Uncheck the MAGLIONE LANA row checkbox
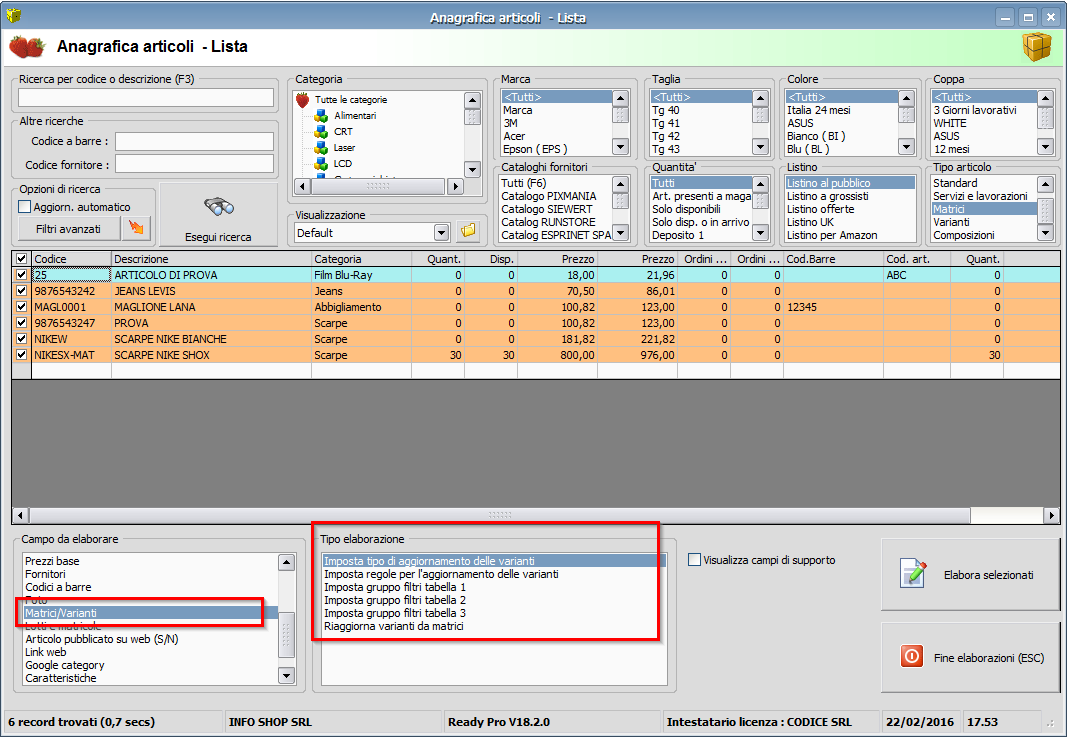 [22, 307]
